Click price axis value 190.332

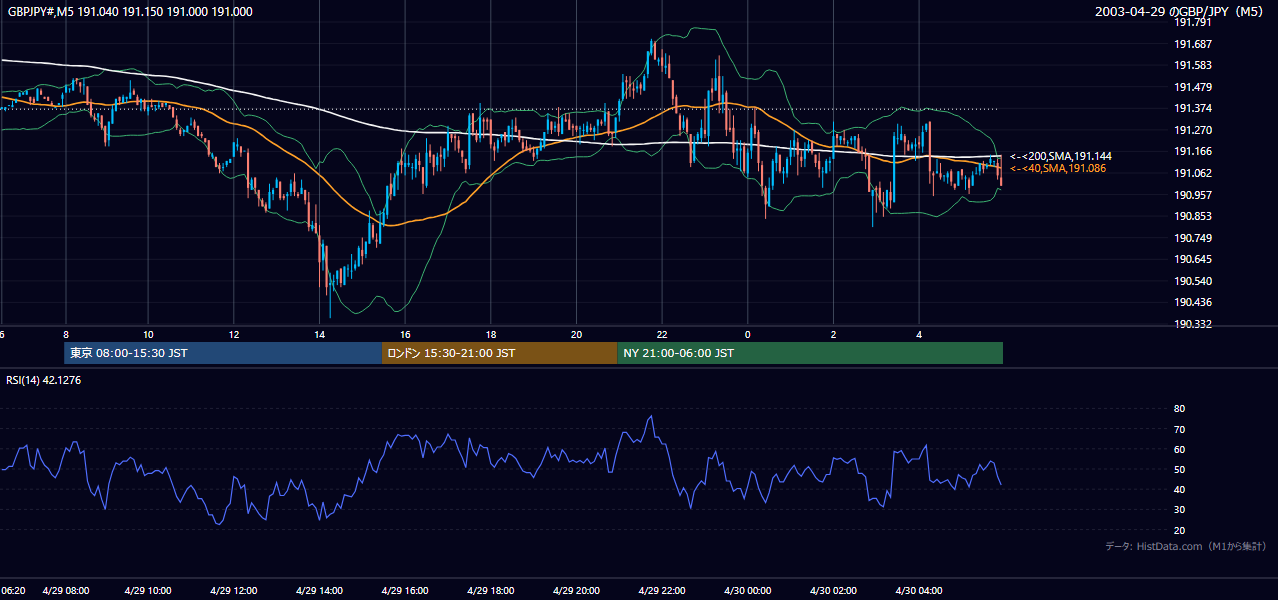point(1192,324)
